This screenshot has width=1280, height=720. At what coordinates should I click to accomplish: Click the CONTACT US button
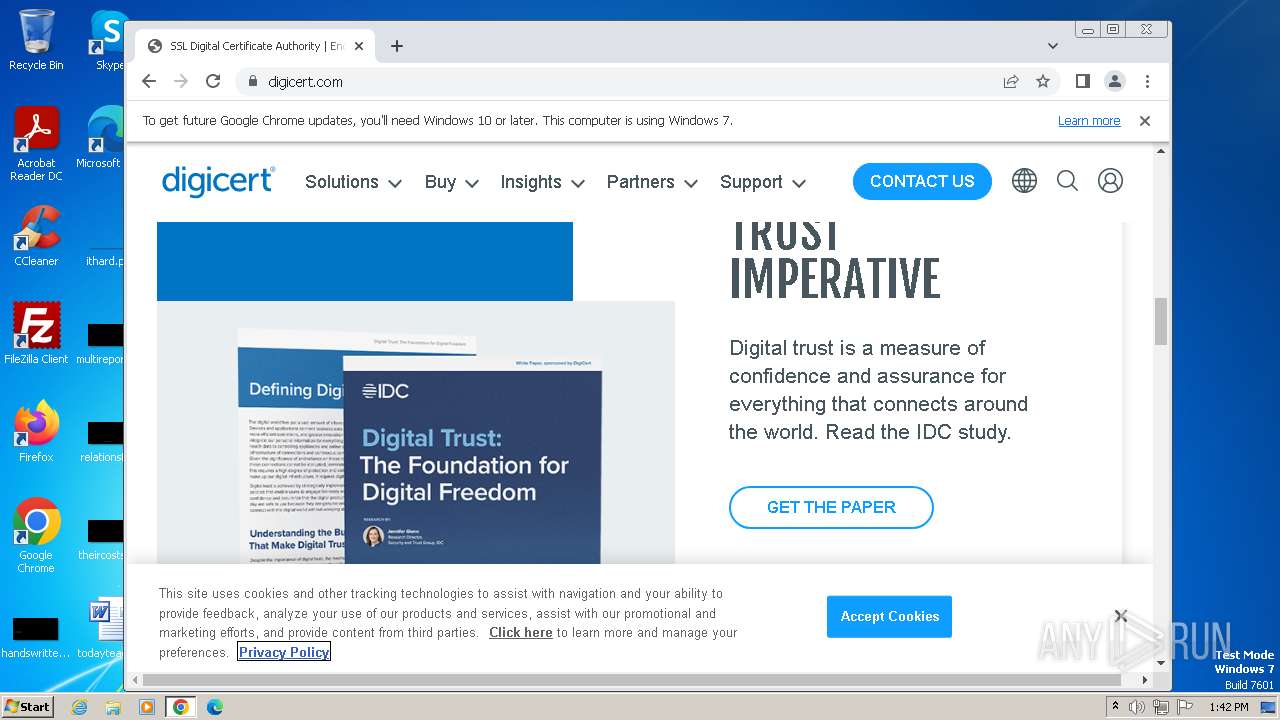[922, 181]
